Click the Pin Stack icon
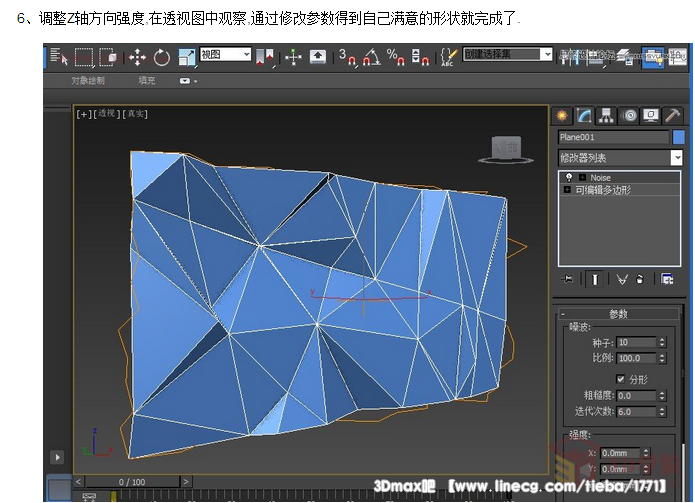 pos(568,279)
